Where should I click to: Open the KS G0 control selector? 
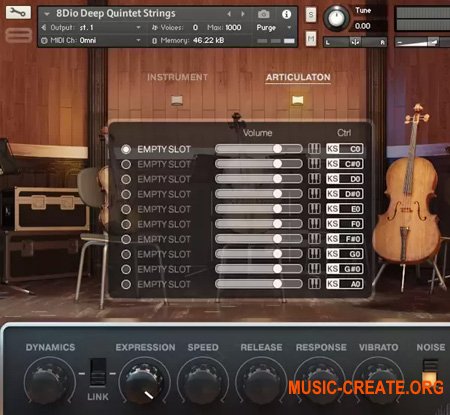pos(345,254)
